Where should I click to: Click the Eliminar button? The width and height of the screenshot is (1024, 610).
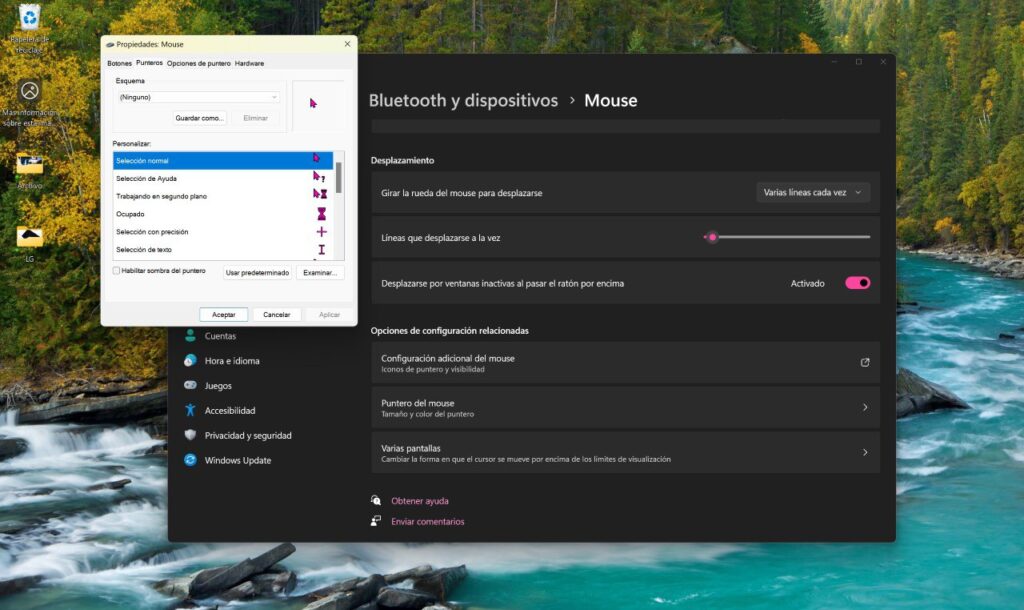click(x=255, y=118)
